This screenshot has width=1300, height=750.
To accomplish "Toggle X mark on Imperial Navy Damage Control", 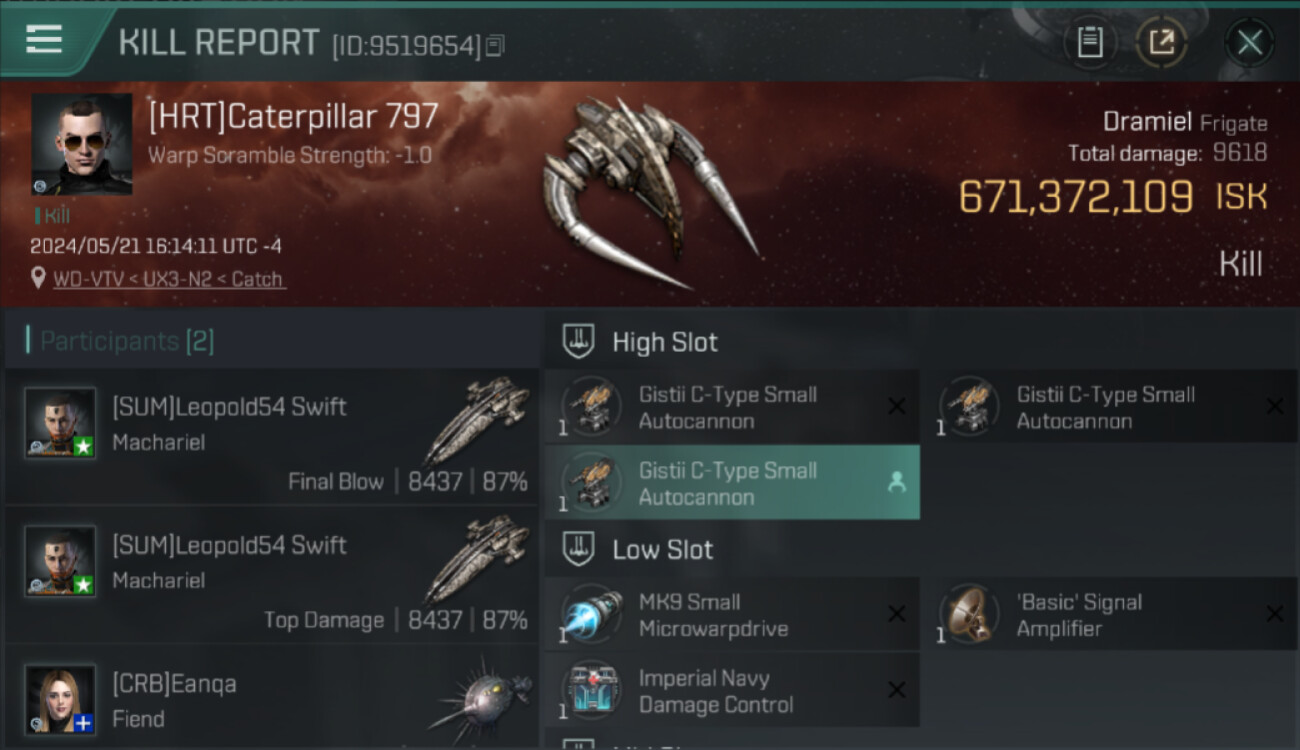I will (x=897, y=690).
